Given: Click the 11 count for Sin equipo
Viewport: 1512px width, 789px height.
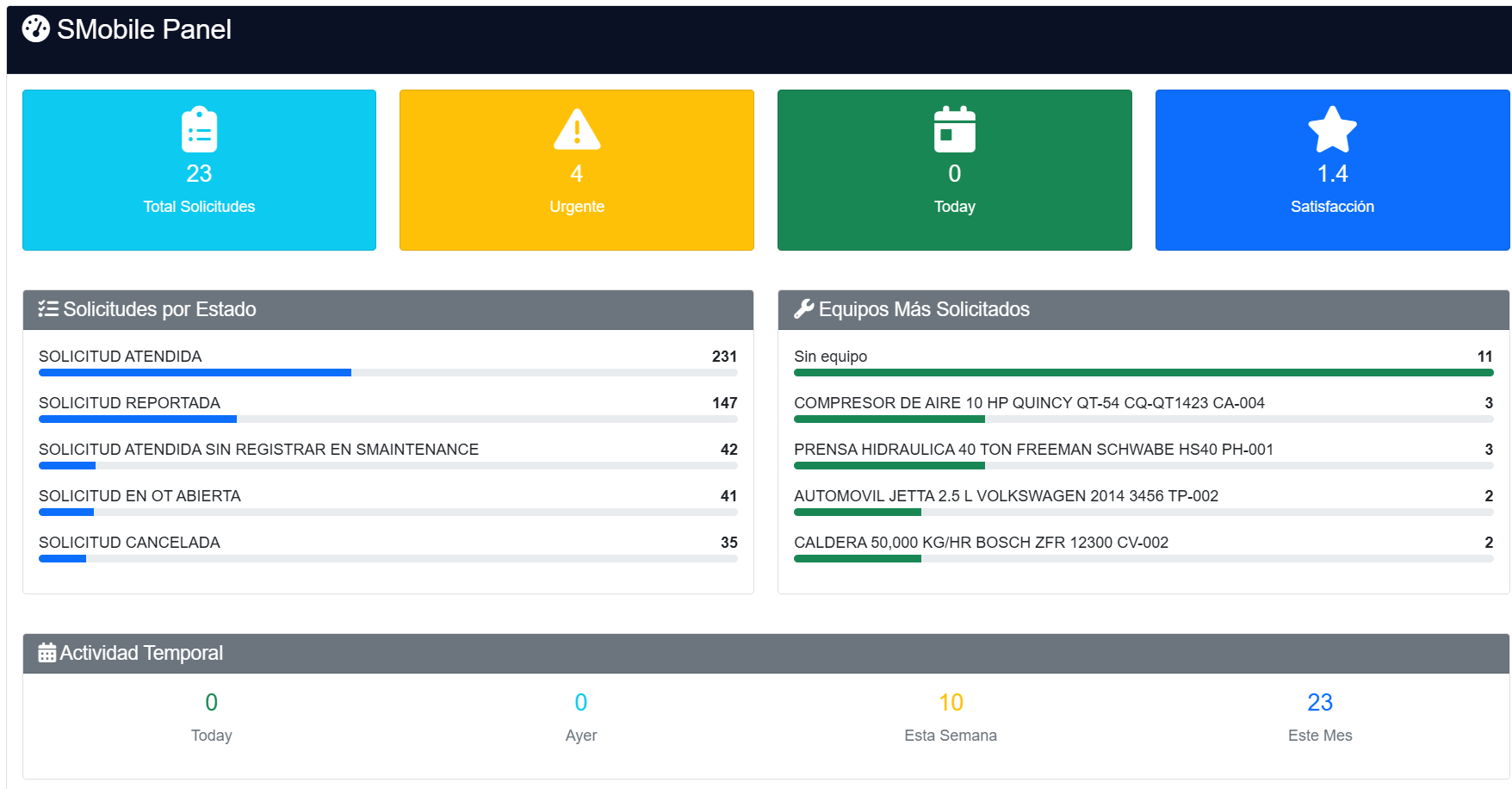Looking at the screenshot, I should [1484, 357].
